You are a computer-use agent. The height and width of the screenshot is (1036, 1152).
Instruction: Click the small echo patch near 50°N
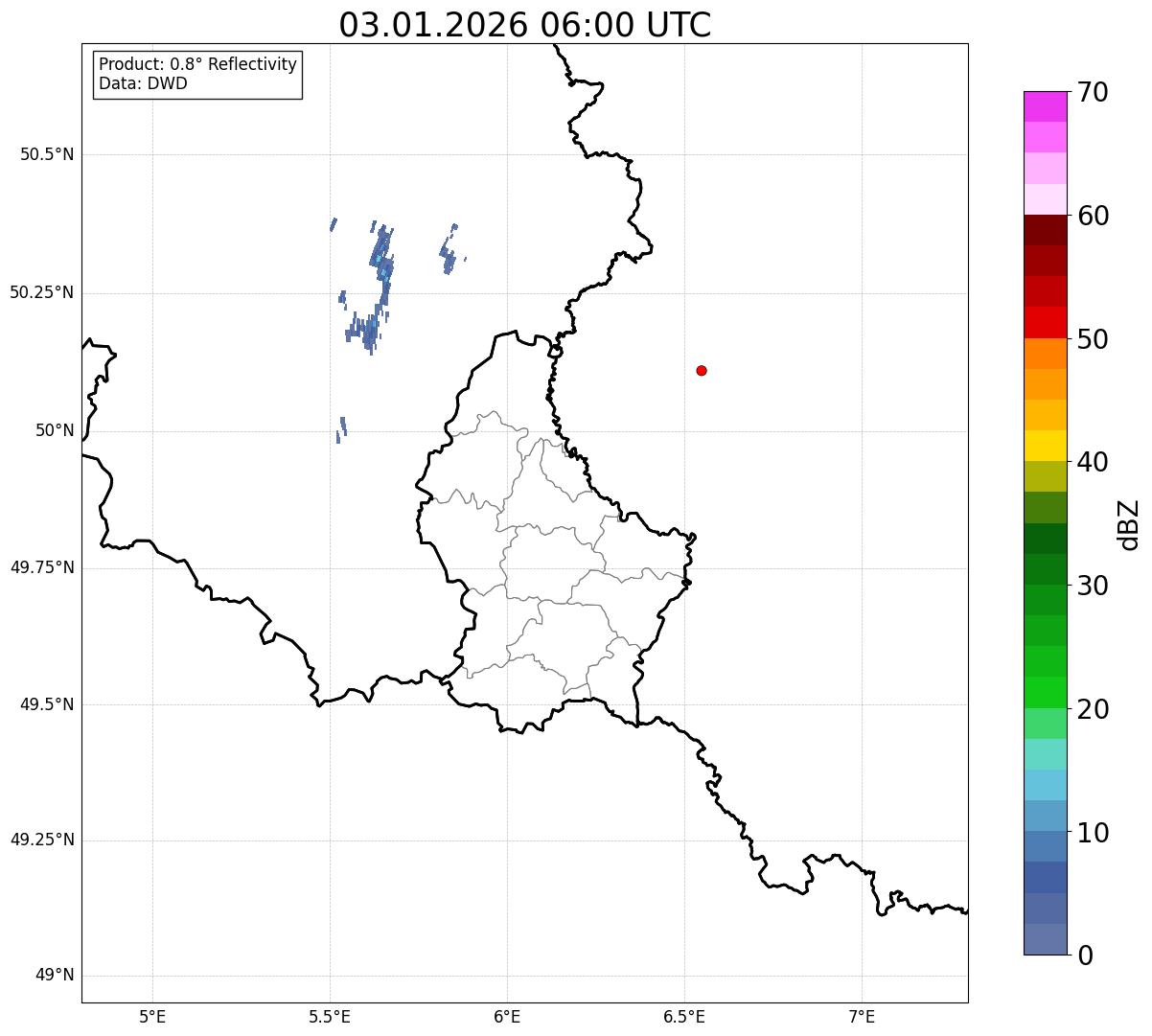(x=341, y=429)
